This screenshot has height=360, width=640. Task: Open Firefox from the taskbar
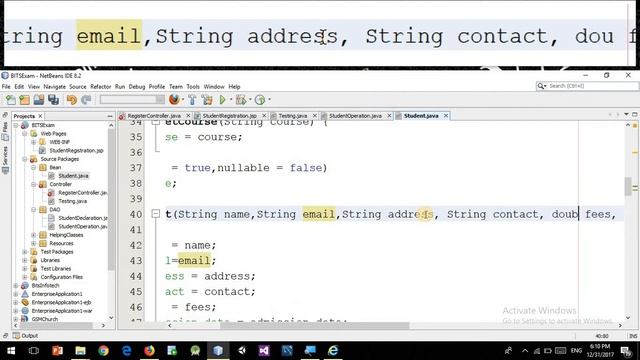tap(149, 351)
